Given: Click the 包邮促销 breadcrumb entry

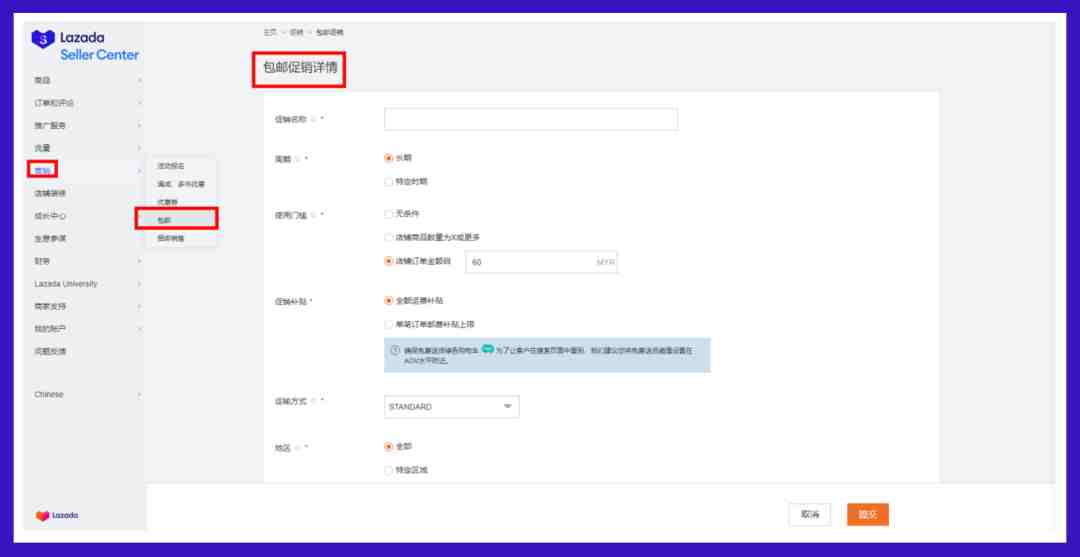Looking at the screenshot, I should 330,32.
